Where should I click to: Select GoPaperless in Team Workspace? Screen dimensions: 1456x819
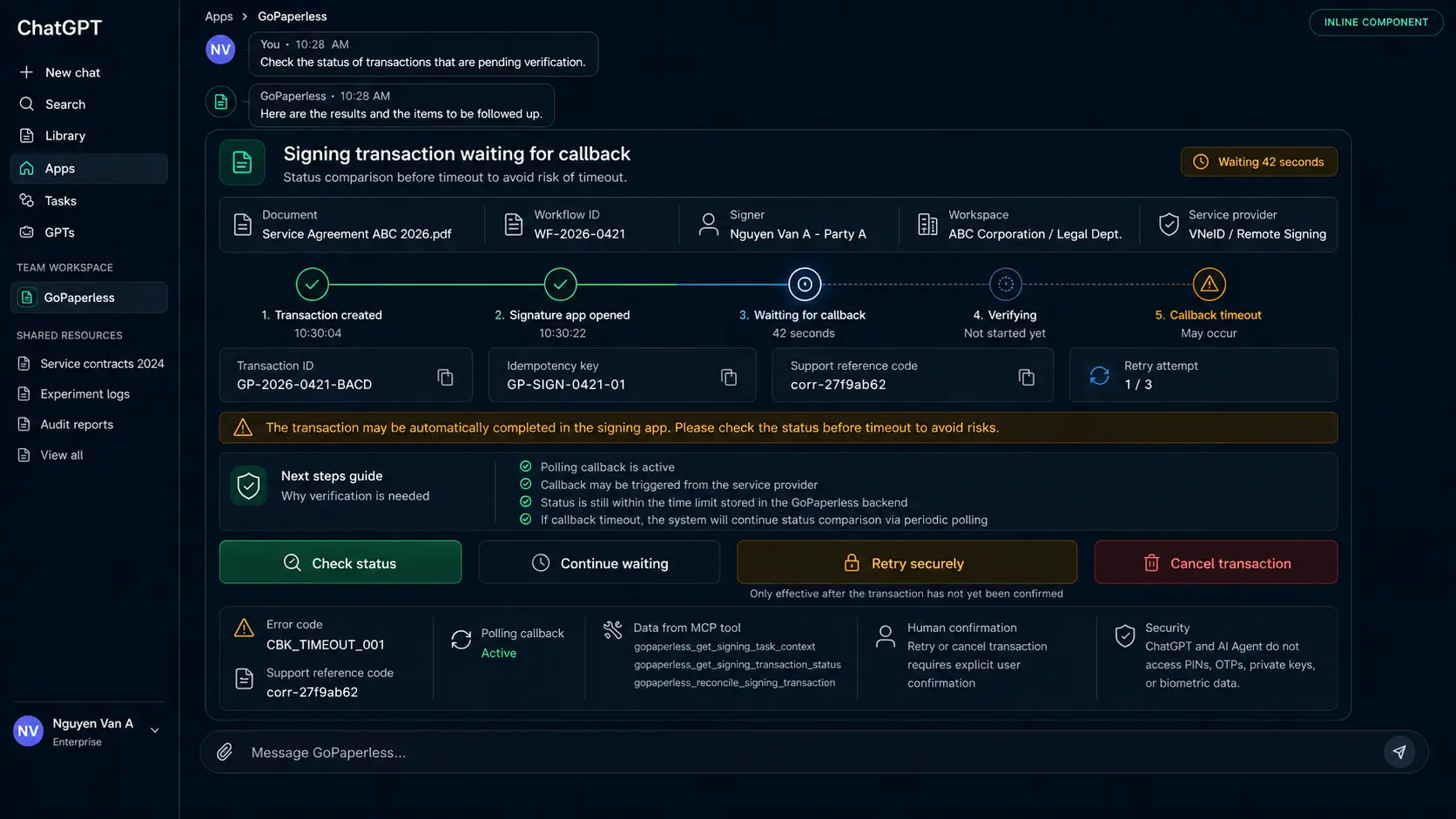(x=89, y=298)
